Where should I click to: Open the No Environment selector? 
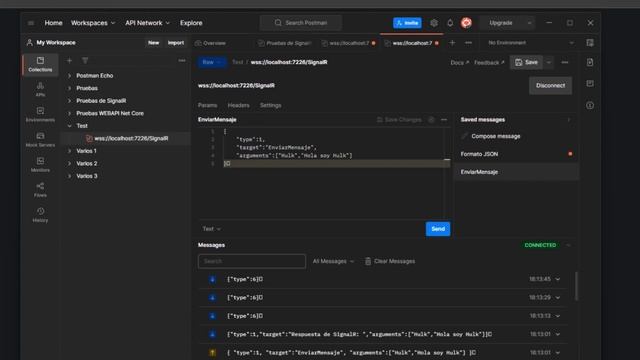pos(531,43)
